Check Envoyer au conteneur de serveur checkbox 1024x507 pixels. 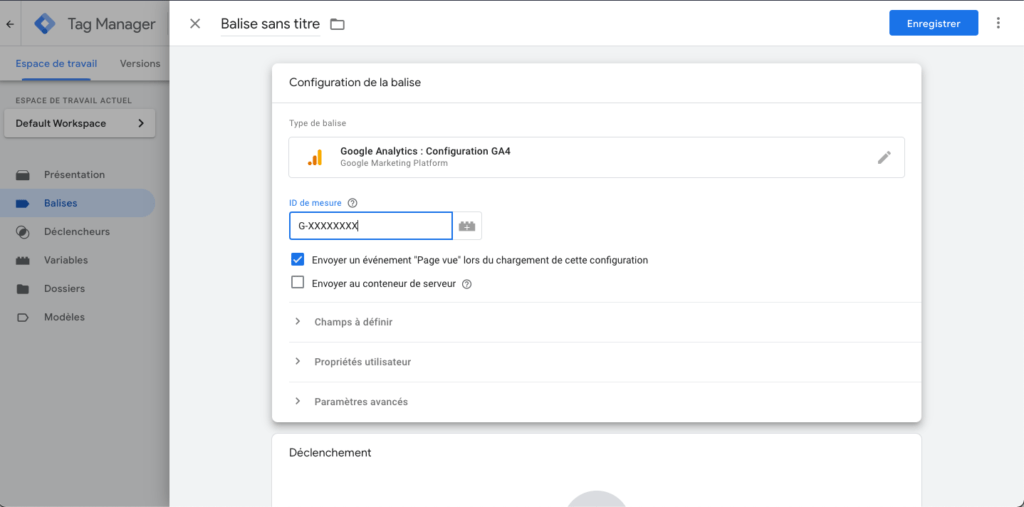(x=298, y=283)
